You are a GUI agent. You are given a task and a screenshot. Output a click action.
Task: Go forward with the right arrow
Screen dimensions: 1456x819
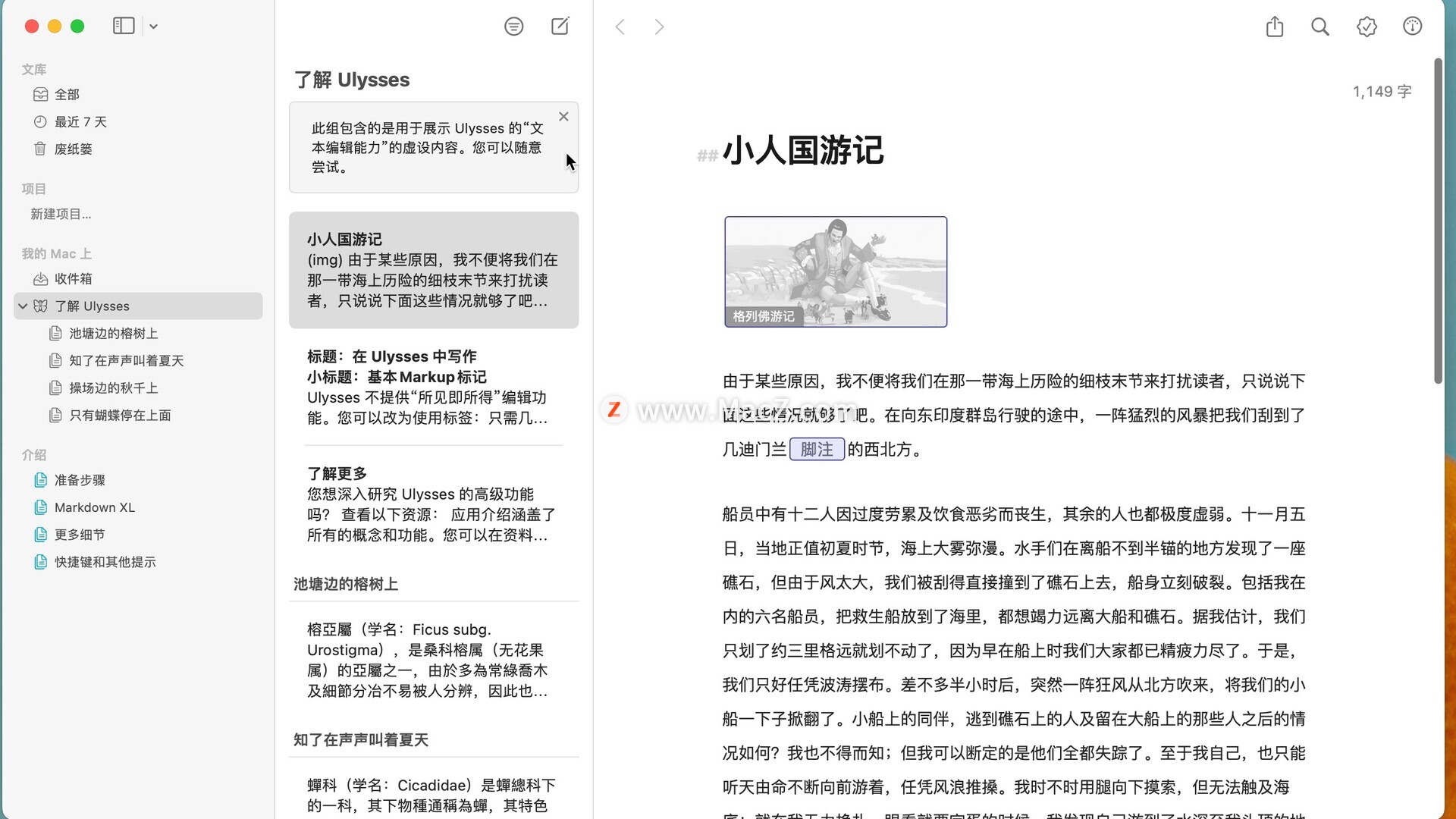659,27
